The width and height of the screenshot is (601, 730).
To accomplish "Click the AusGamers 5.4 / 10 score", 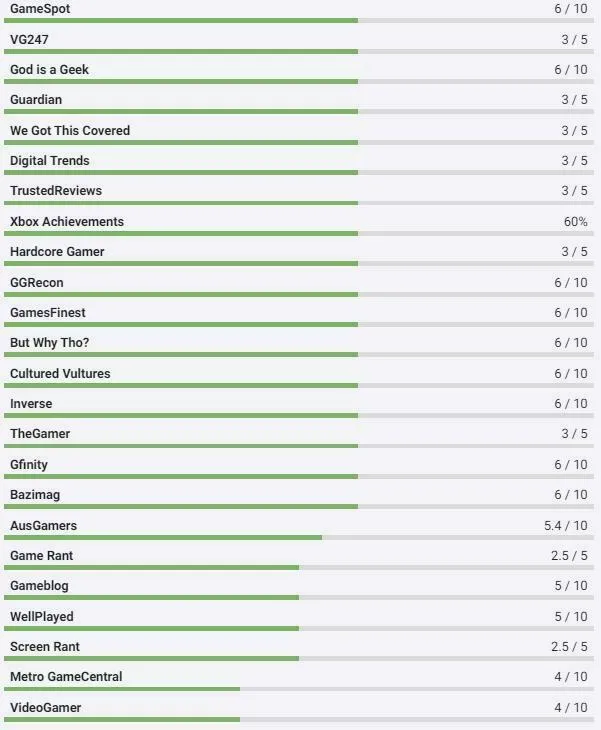I will 566,525.
